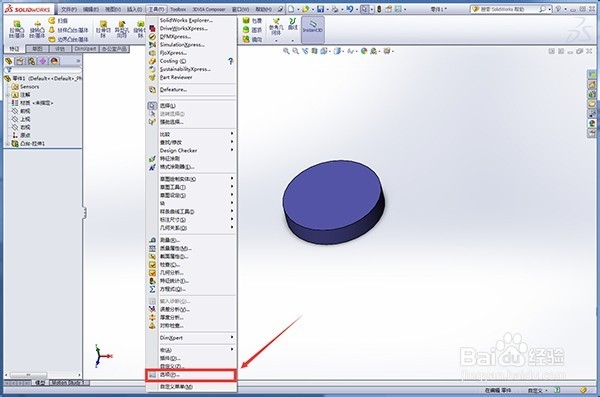Click the Edit Appearance color ball icon
The width and height of the screenshot is (600, 397).
click(x=364, y=51)
